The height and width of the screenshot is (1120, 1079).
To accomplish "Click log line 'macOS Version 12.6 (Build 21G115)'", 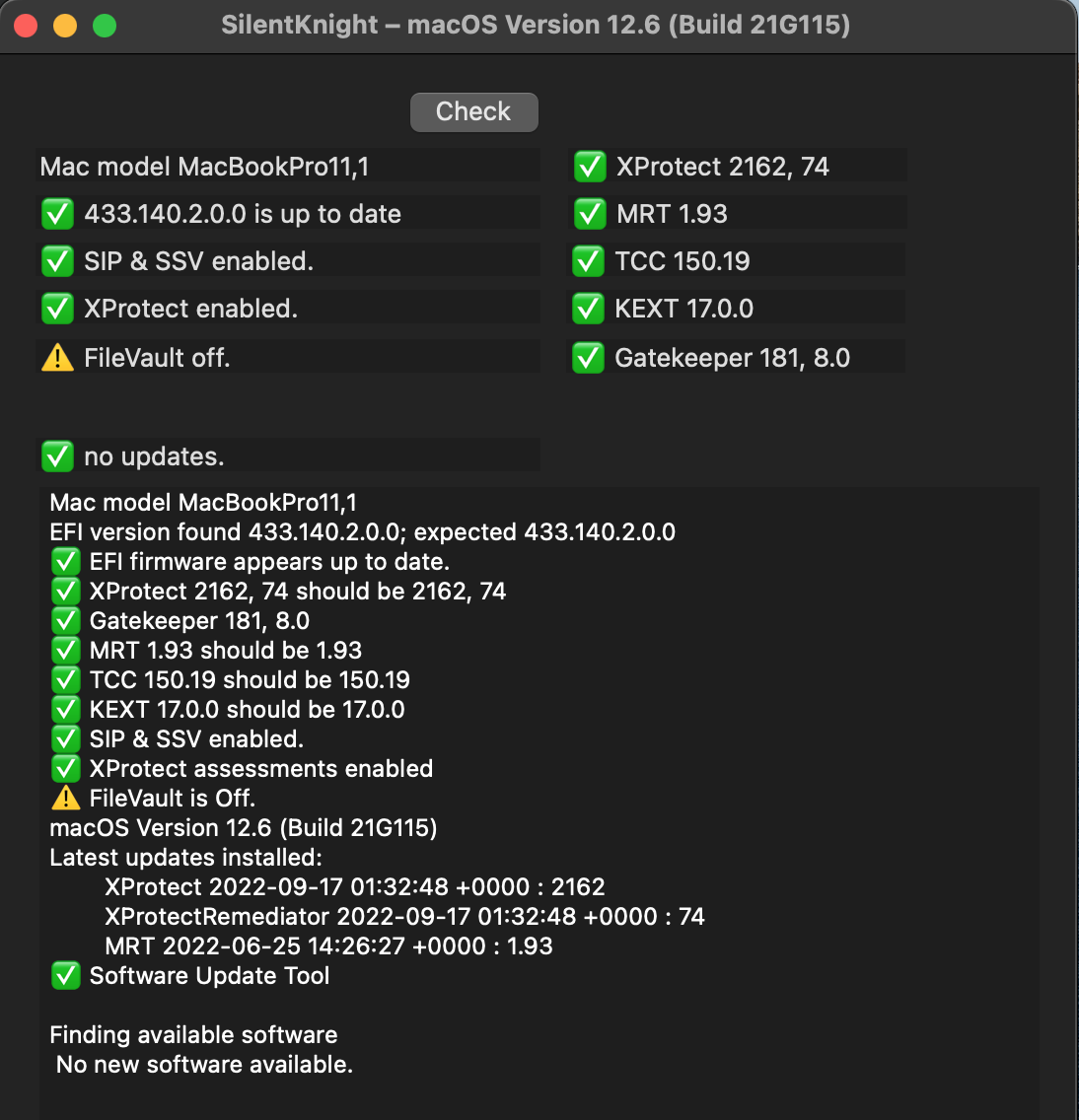I will point(243,828).
